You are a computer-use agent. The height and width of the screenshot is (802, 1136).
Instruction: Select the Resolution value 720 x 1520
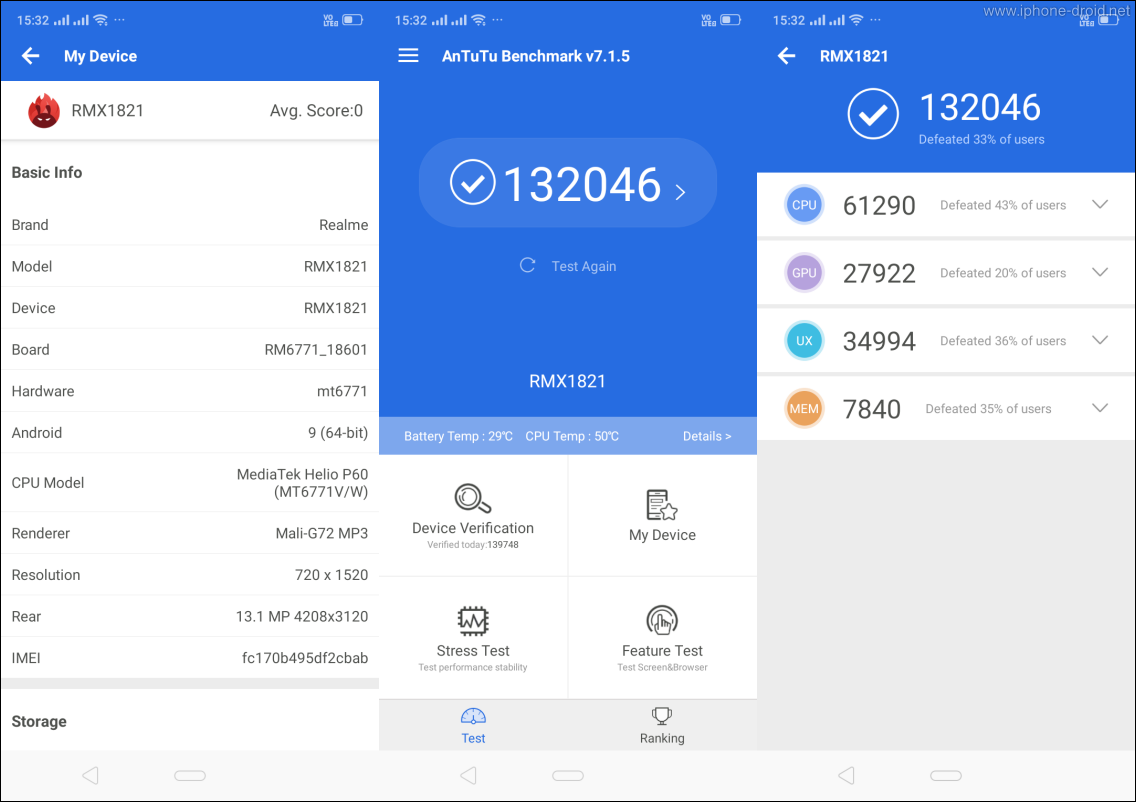pos(331,575)
